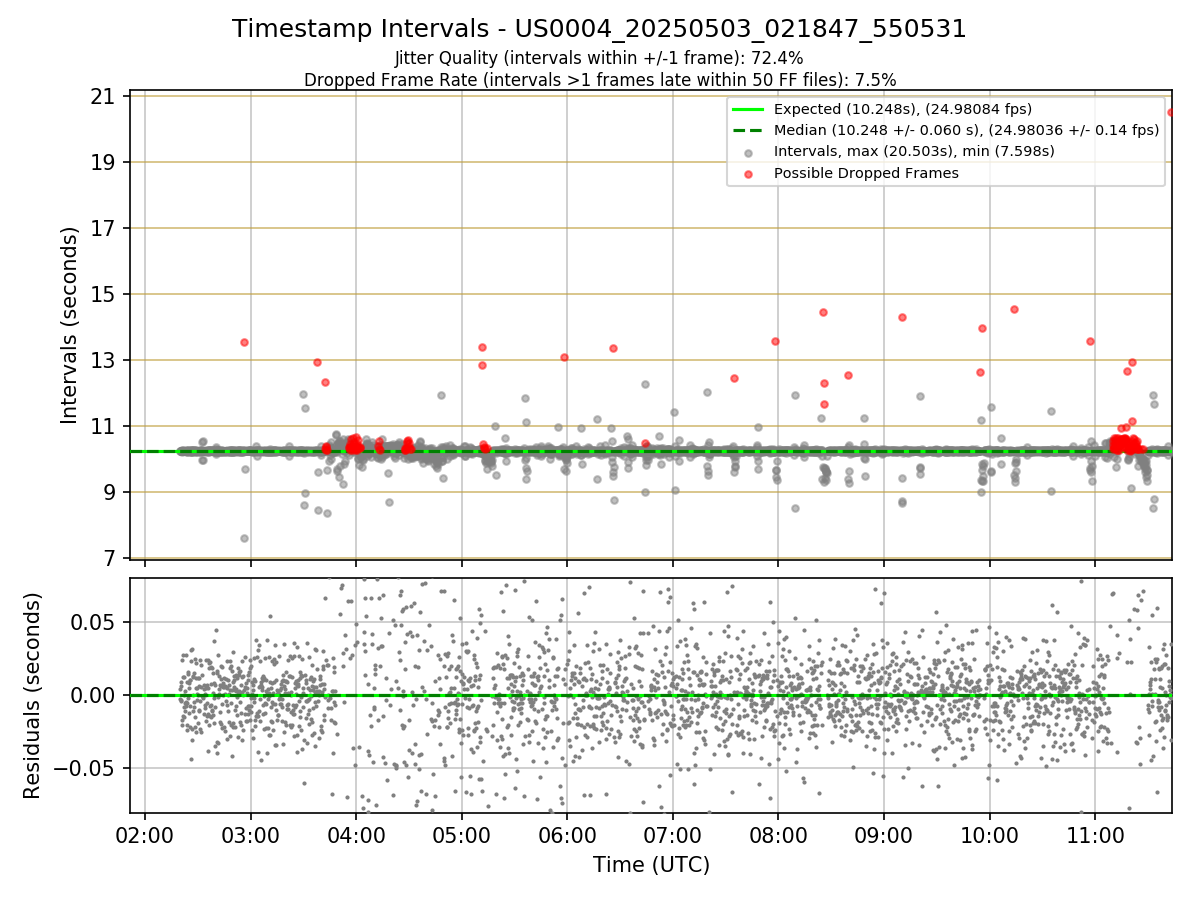The image size is (1200, 900).
Task: Click legend entry 'Expected (10.248s), (24.98084 fps)'
Action: (903, 109)
